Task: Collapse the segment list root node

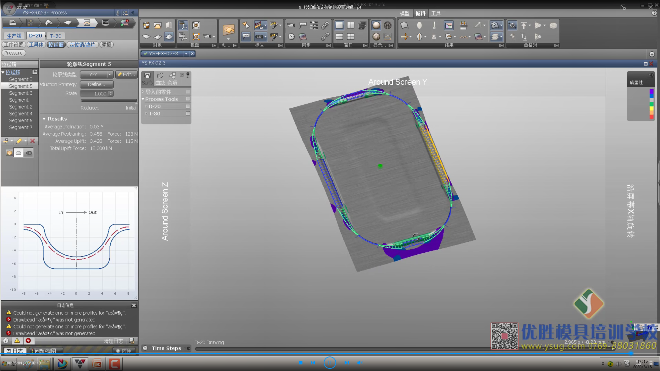Action: 3,72
